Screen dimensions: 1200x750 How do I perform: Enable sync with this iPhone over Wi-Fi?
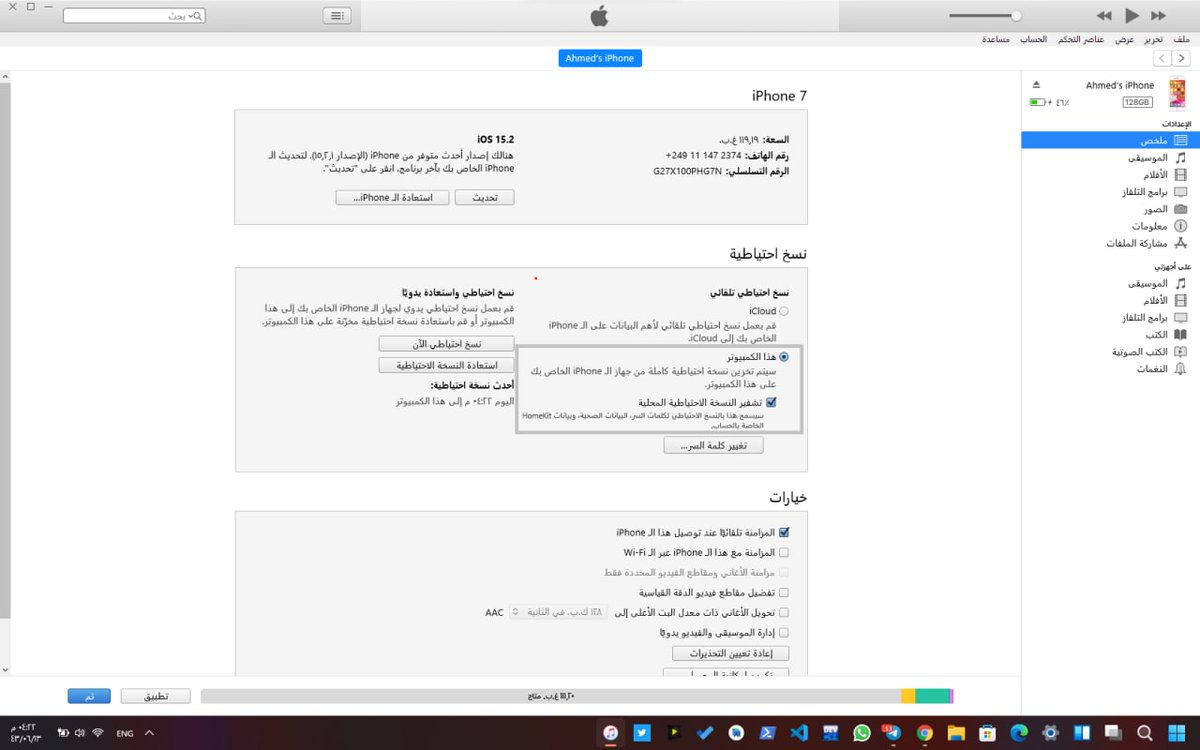pos(784,552)
